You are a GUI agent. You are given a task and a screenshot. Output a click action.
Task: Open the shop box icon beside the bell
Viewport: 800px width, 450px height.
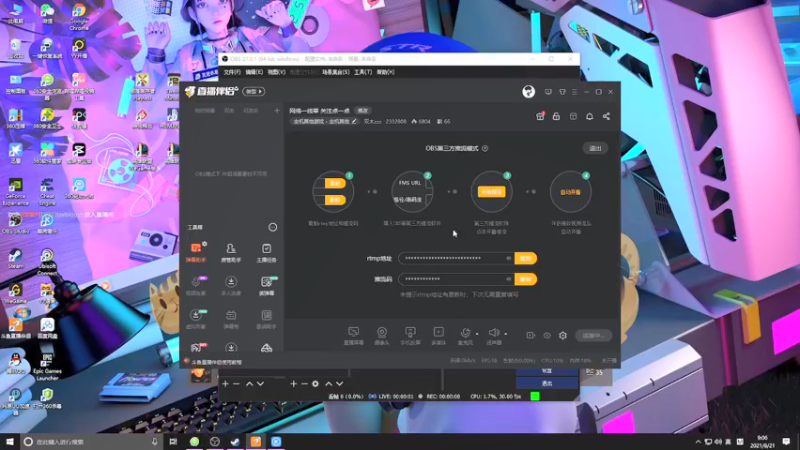click(573, 116)
